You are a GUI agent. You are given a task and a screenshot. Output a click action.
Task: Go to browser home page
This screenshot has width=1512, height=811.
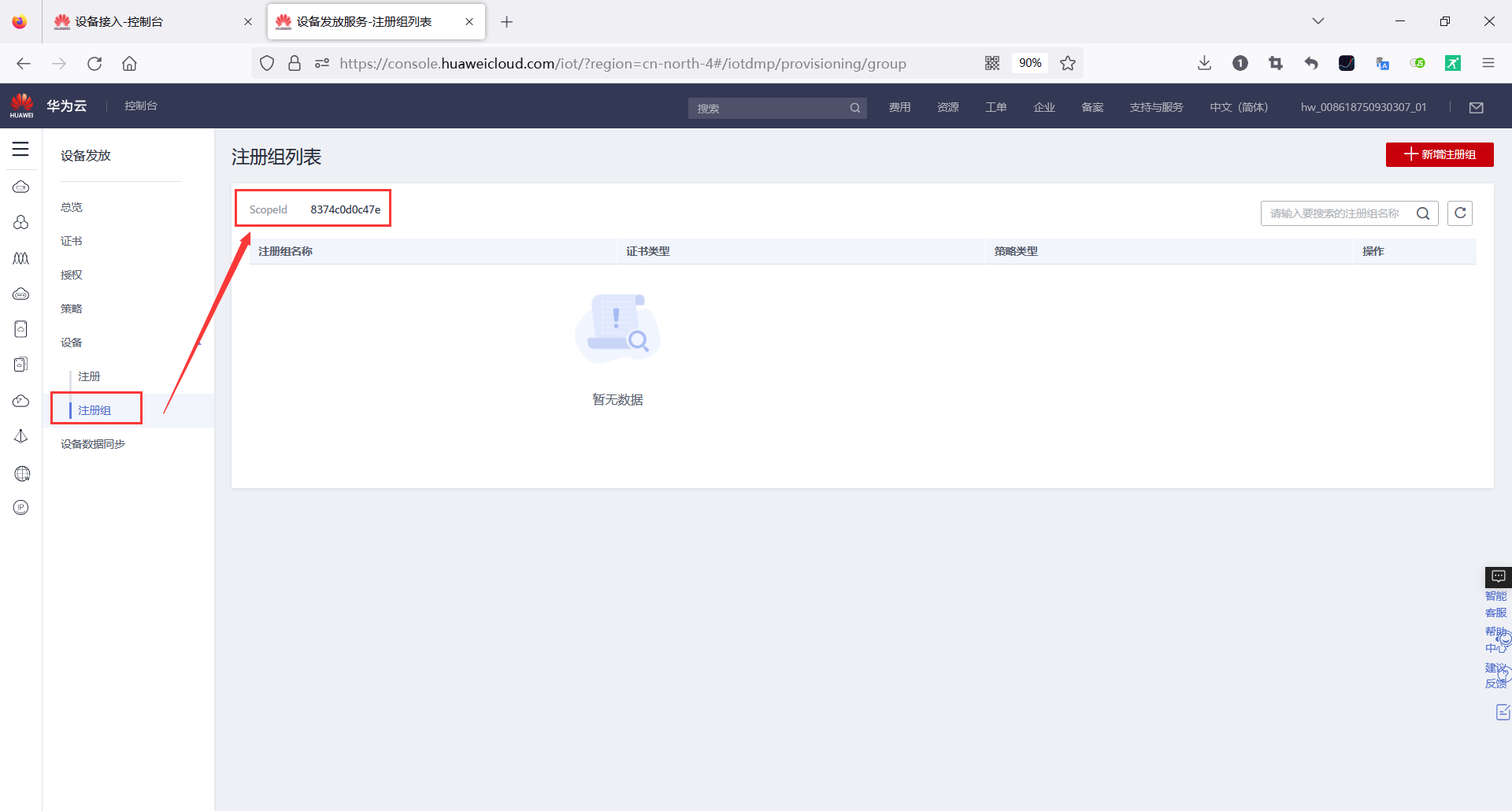(130, 64)
